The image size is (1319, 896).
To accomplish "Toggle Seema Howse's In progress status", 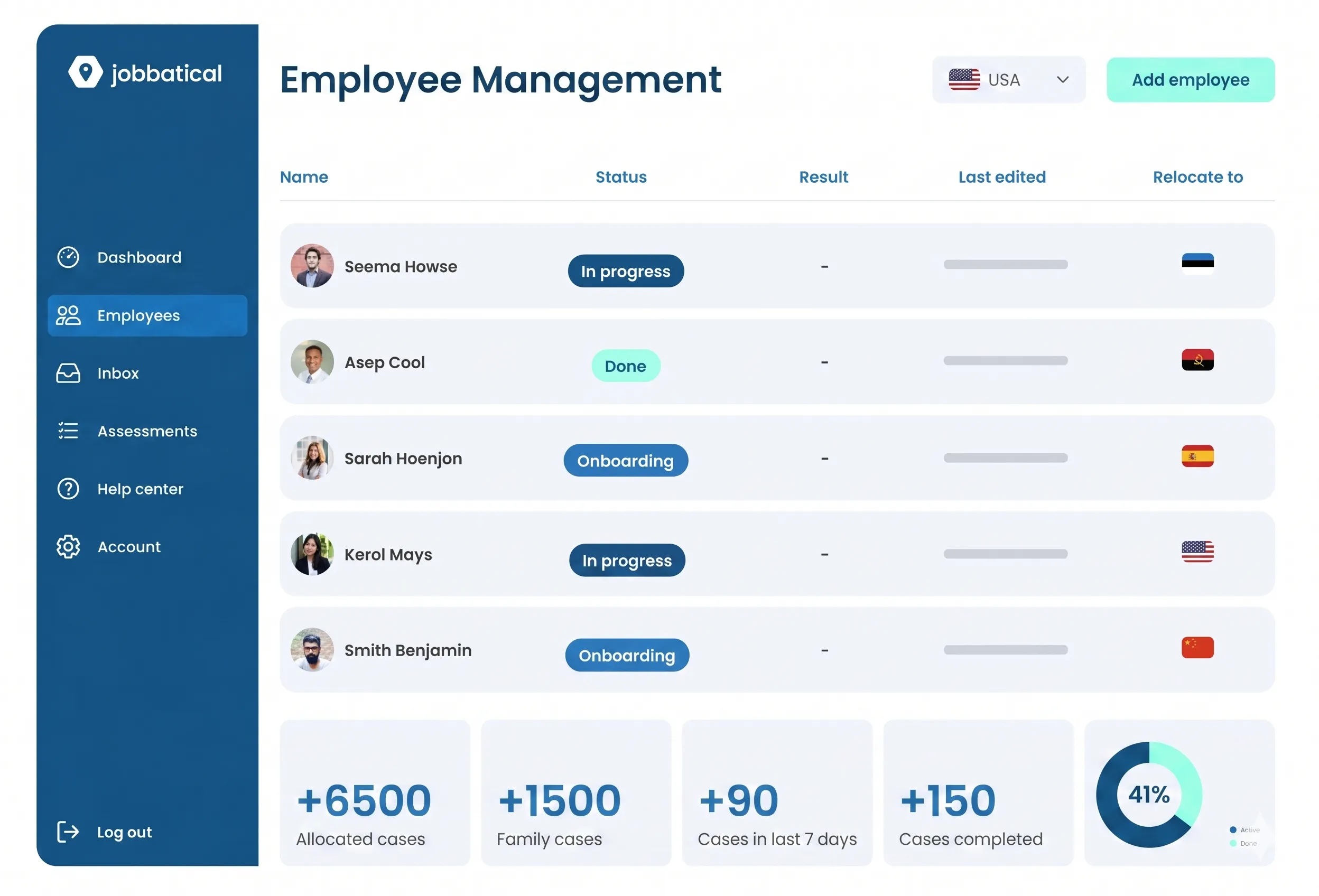I will [x=626, y=270].
